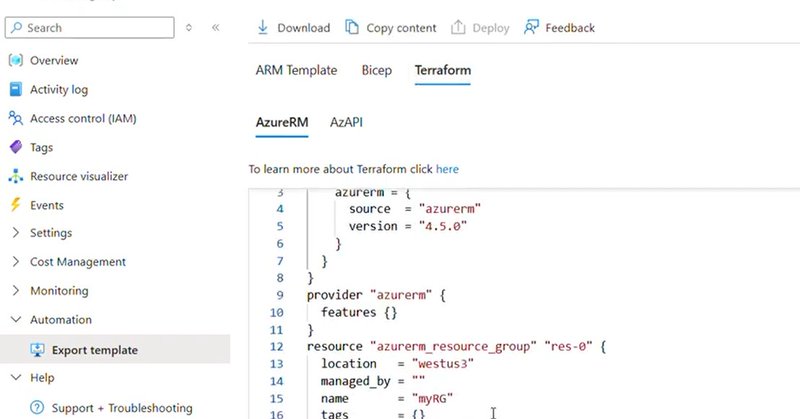The height and width of the screenshot is (419, 800).
Task: Click managed_by key on line 14
Action: [356, 381]
